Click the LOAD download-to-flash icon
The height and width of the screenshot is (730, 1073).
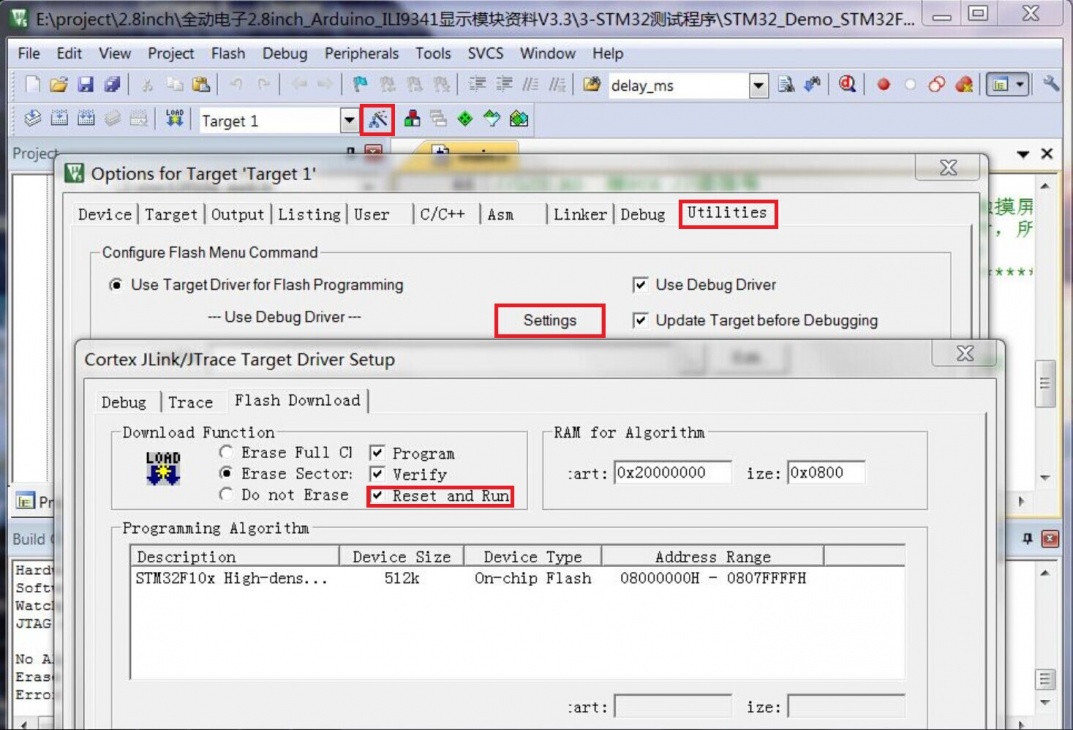pyautogui.click(x=175, y=120)
